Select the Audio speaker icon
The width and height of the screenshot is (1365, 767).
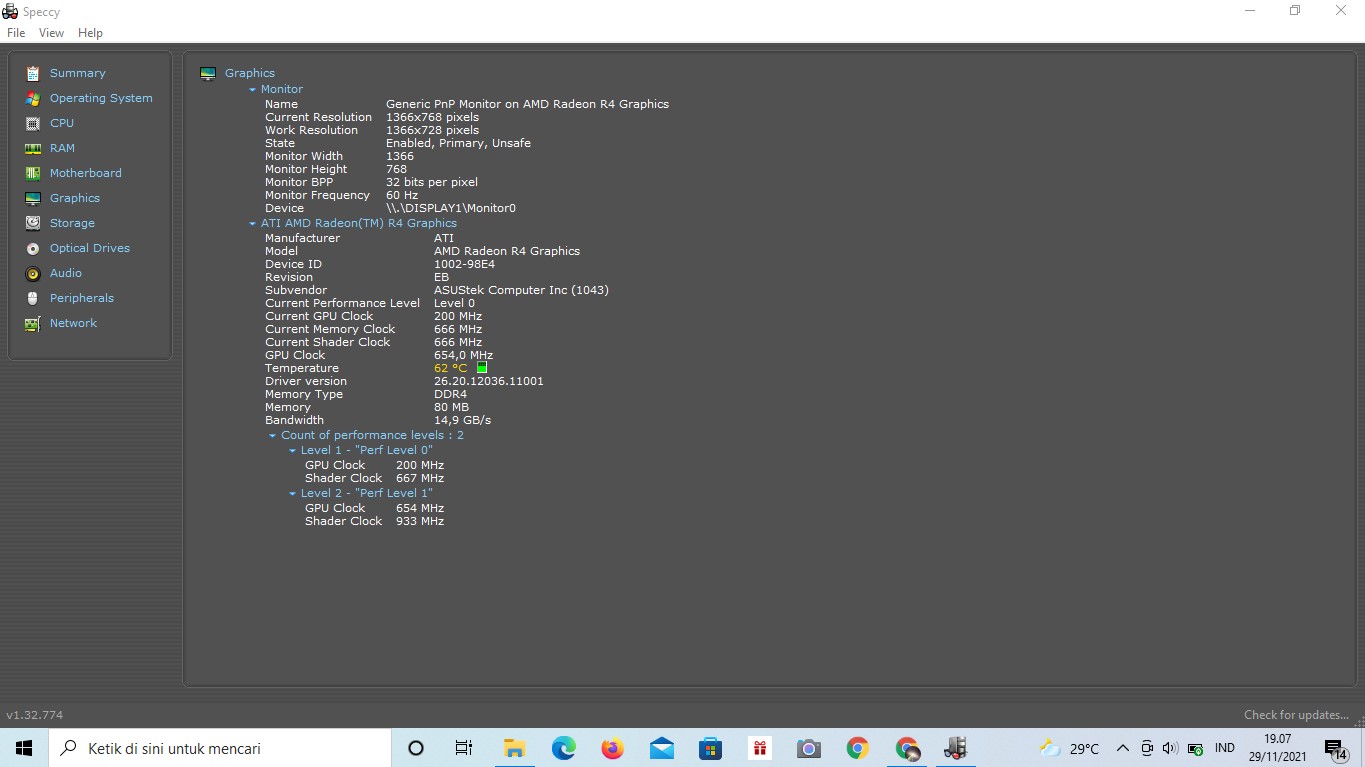tap(33, 273)
